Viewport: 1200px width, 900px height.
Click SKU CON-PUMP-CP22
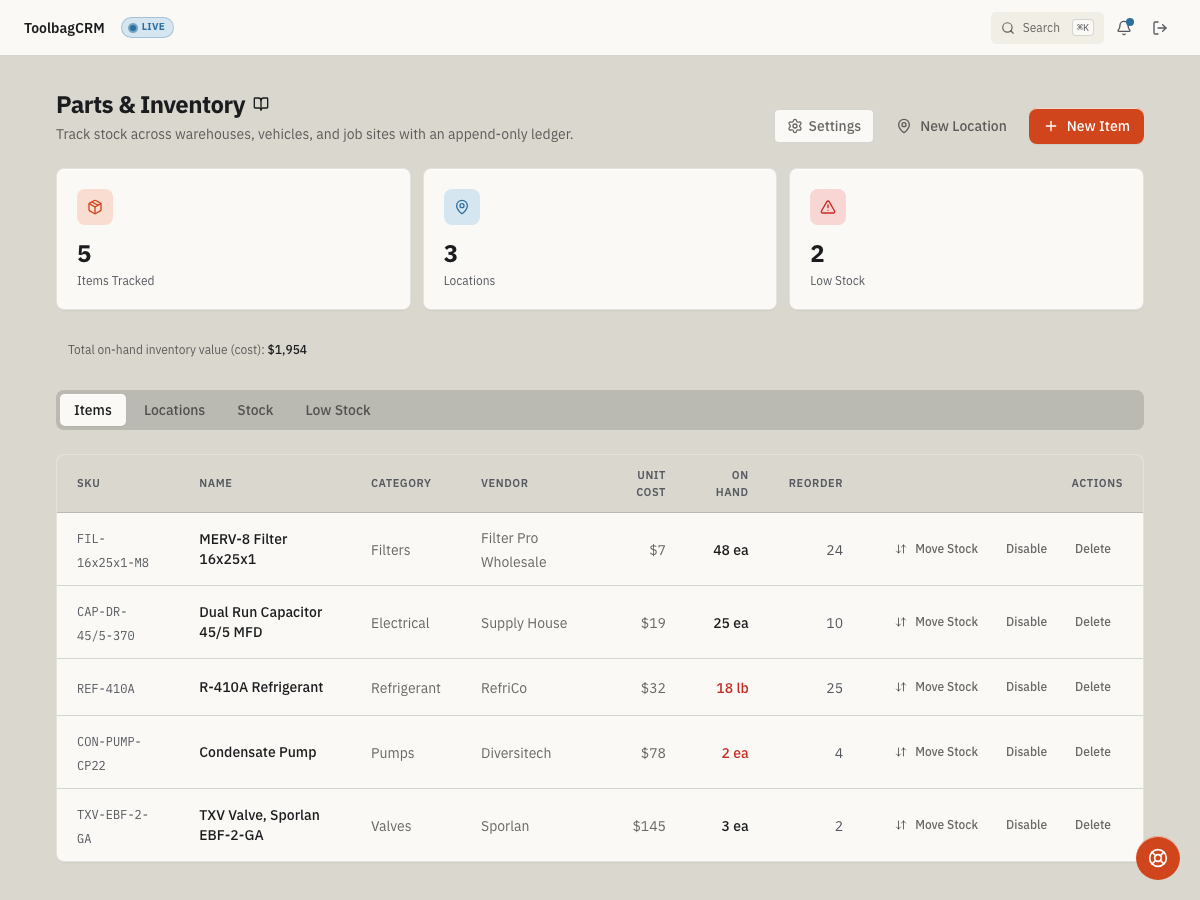109,753
